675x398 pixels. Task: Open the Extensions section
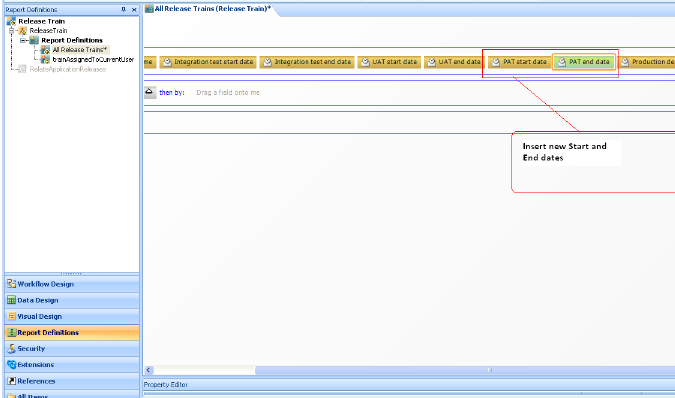click(72, 365)
